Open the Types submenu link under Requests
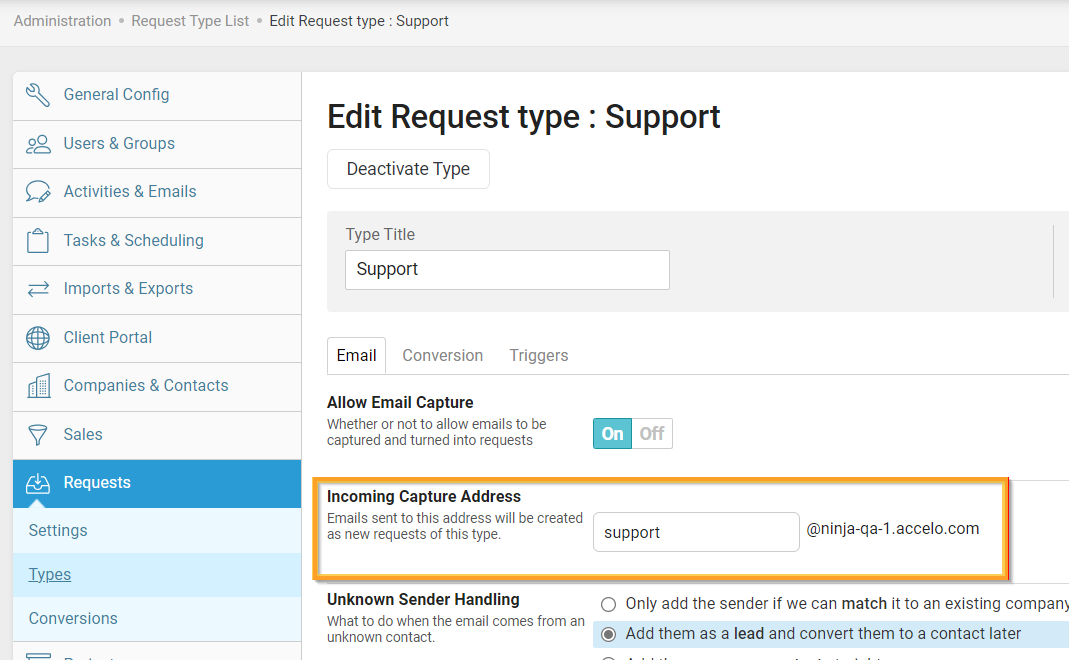The image size is (1069, 660). tap(50, 575)
